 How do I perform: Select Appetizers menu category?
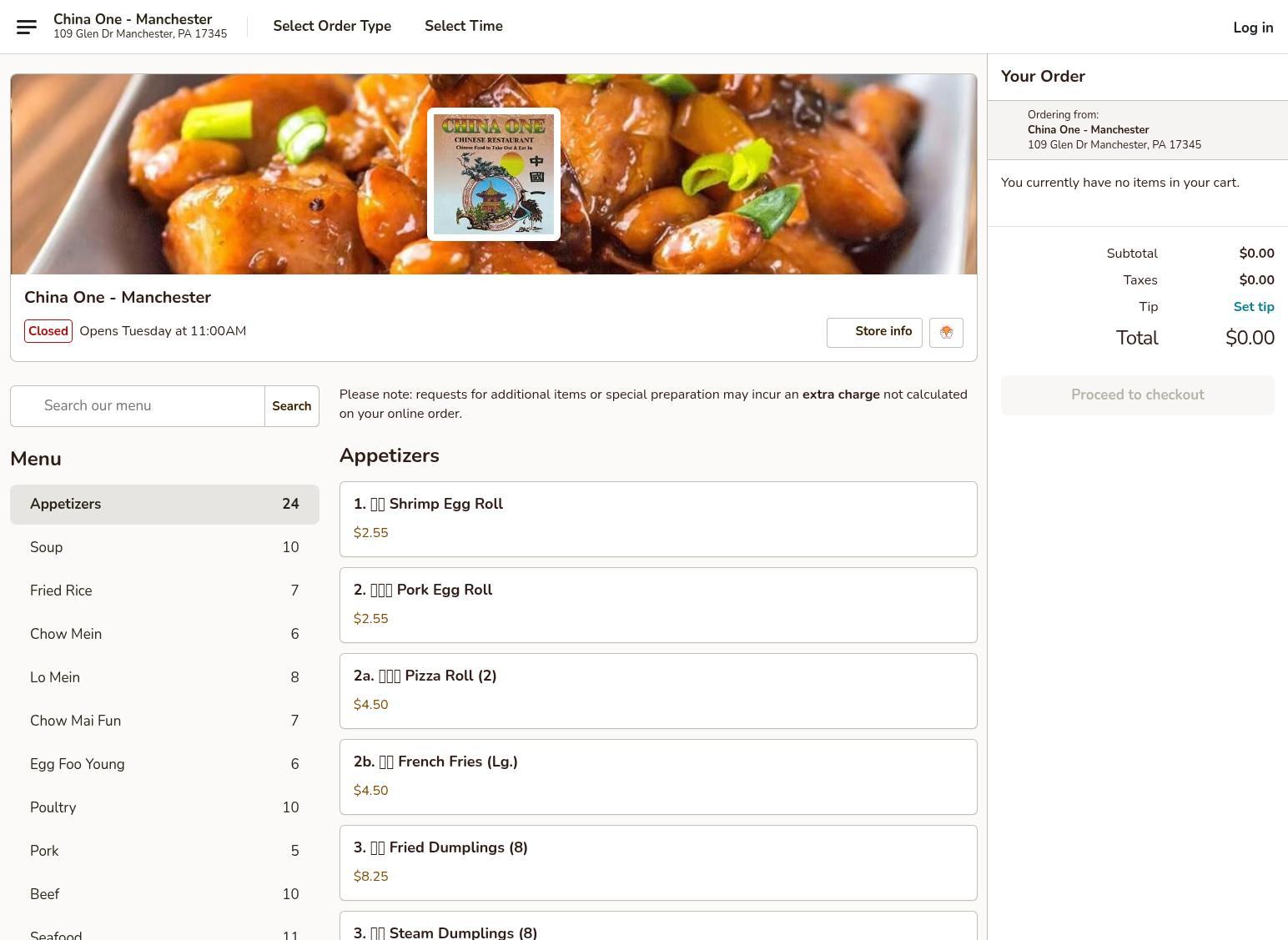pyautogui.click(x=164, y=505)
